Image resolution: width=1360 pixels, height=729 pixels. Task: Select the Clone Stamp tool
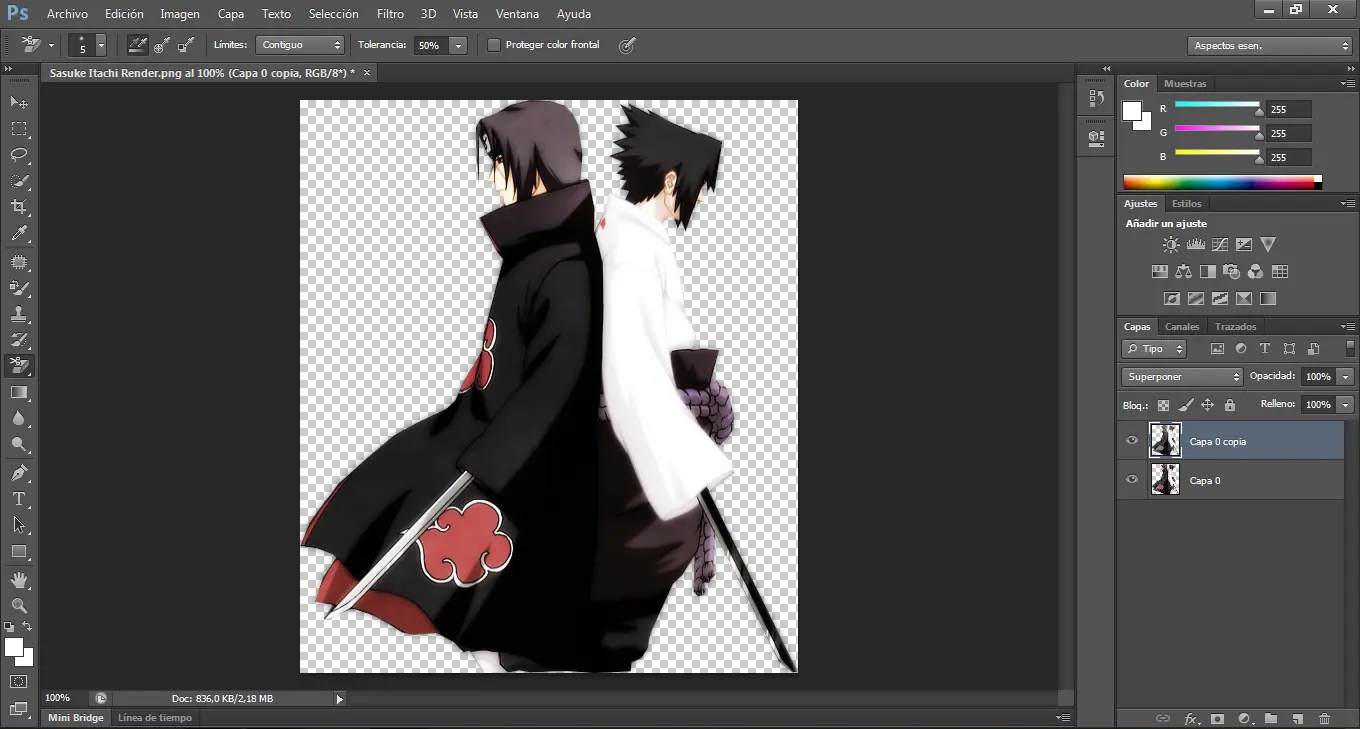[19, 314]
